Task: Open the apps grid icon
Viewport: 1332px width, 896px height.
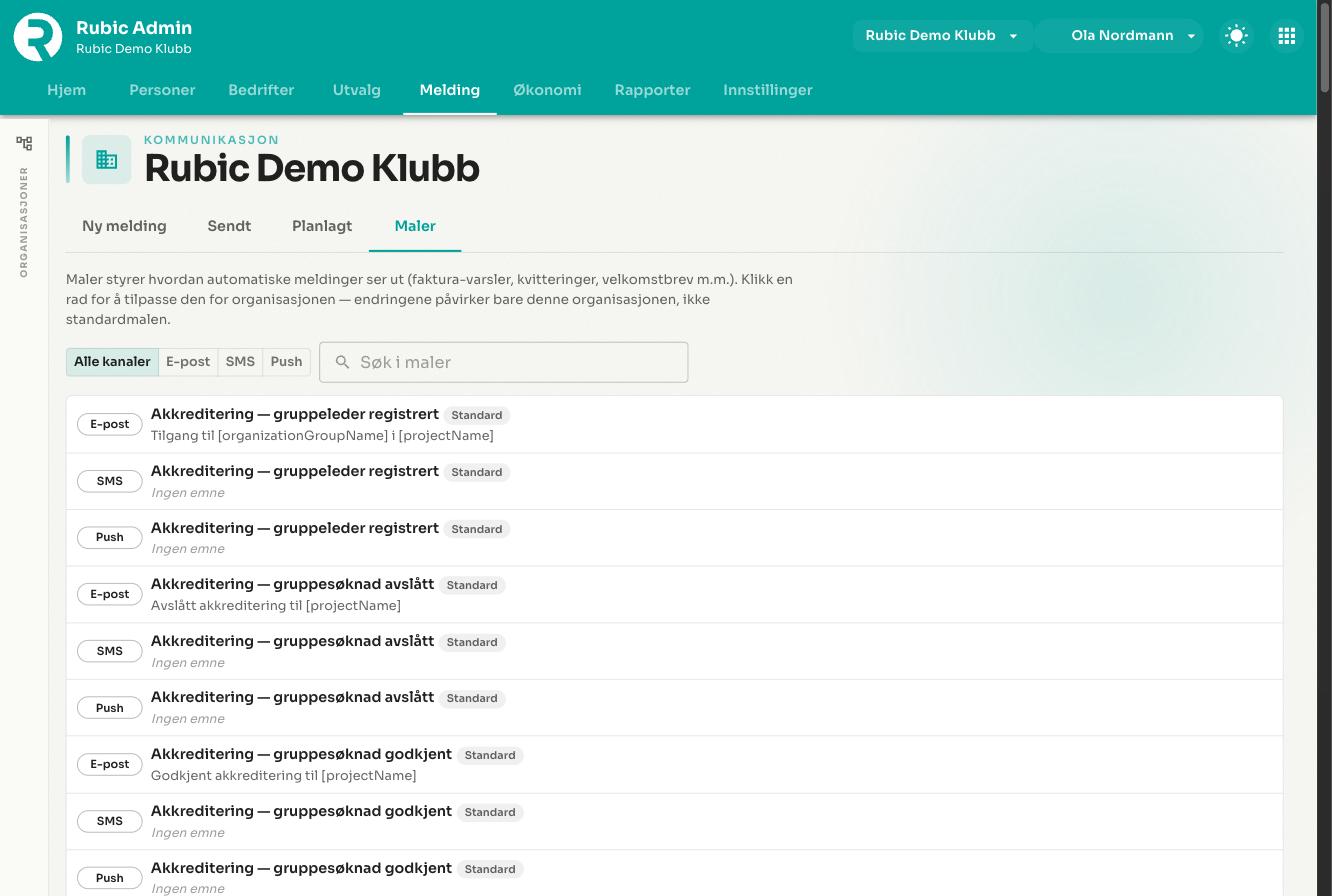Action: 1287,36
